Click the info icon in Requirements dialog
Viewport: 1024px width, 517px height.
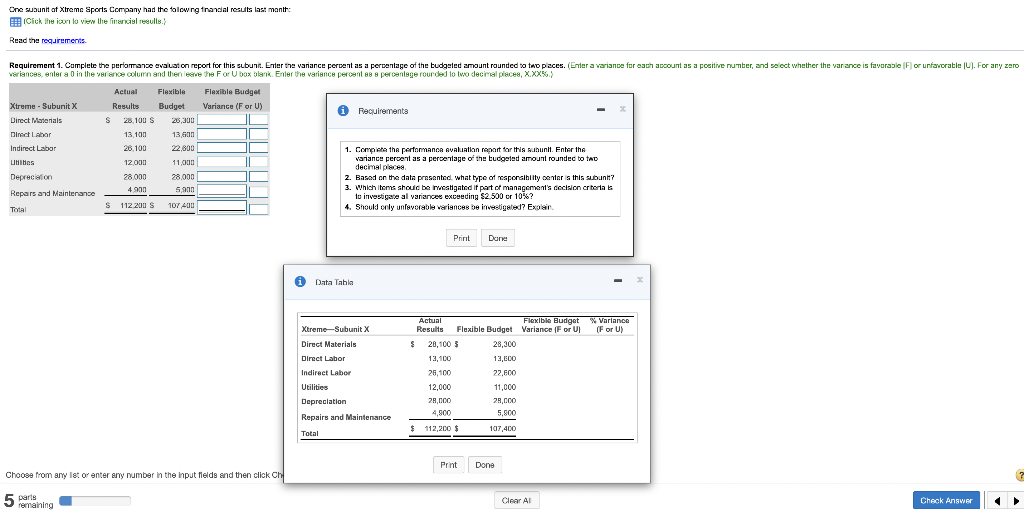pyautogui.click(x=344, y=111)
